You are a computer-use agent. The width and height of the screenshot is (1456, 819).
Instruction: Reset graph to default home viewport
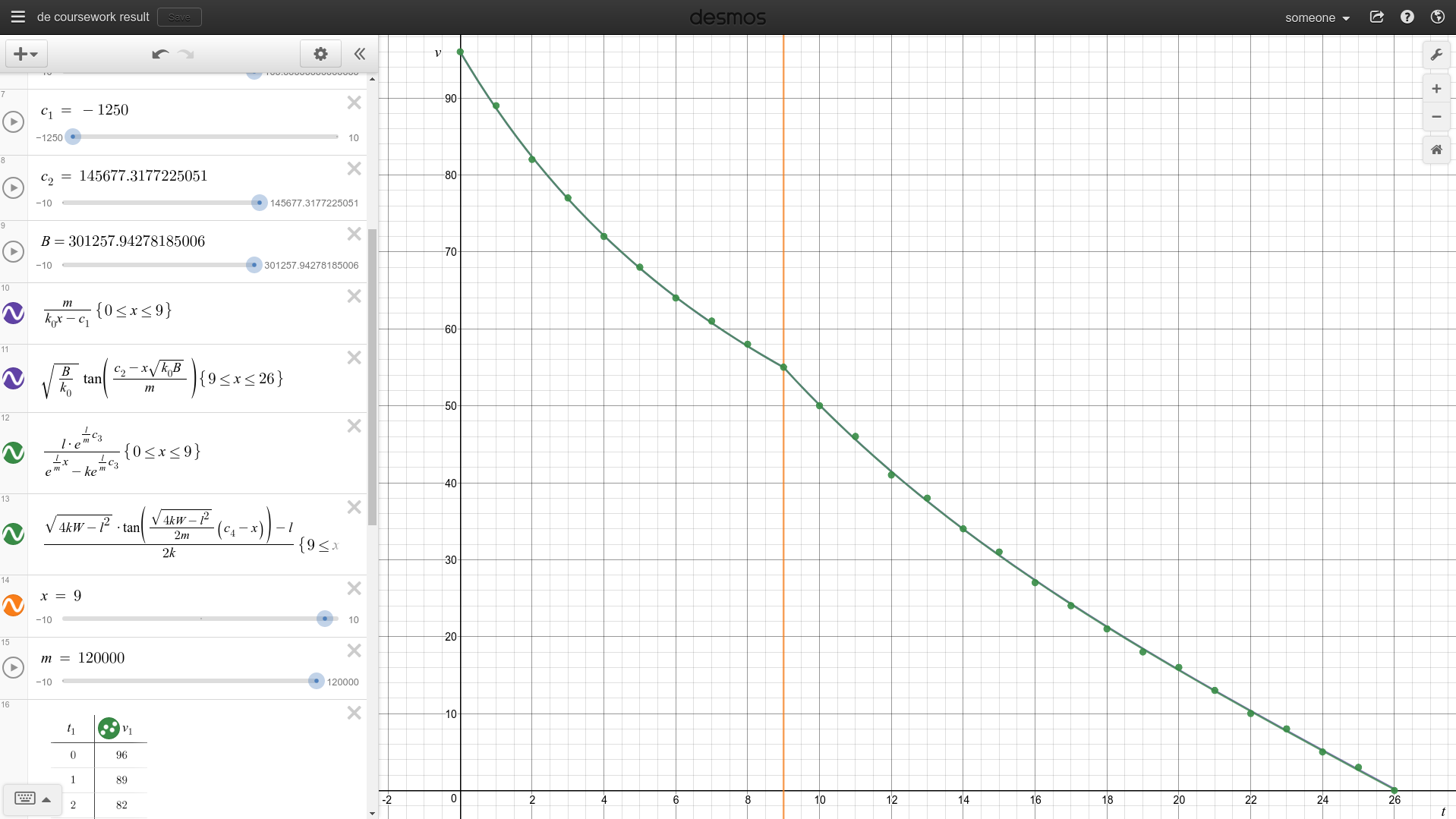click(x=1436, y=150)
